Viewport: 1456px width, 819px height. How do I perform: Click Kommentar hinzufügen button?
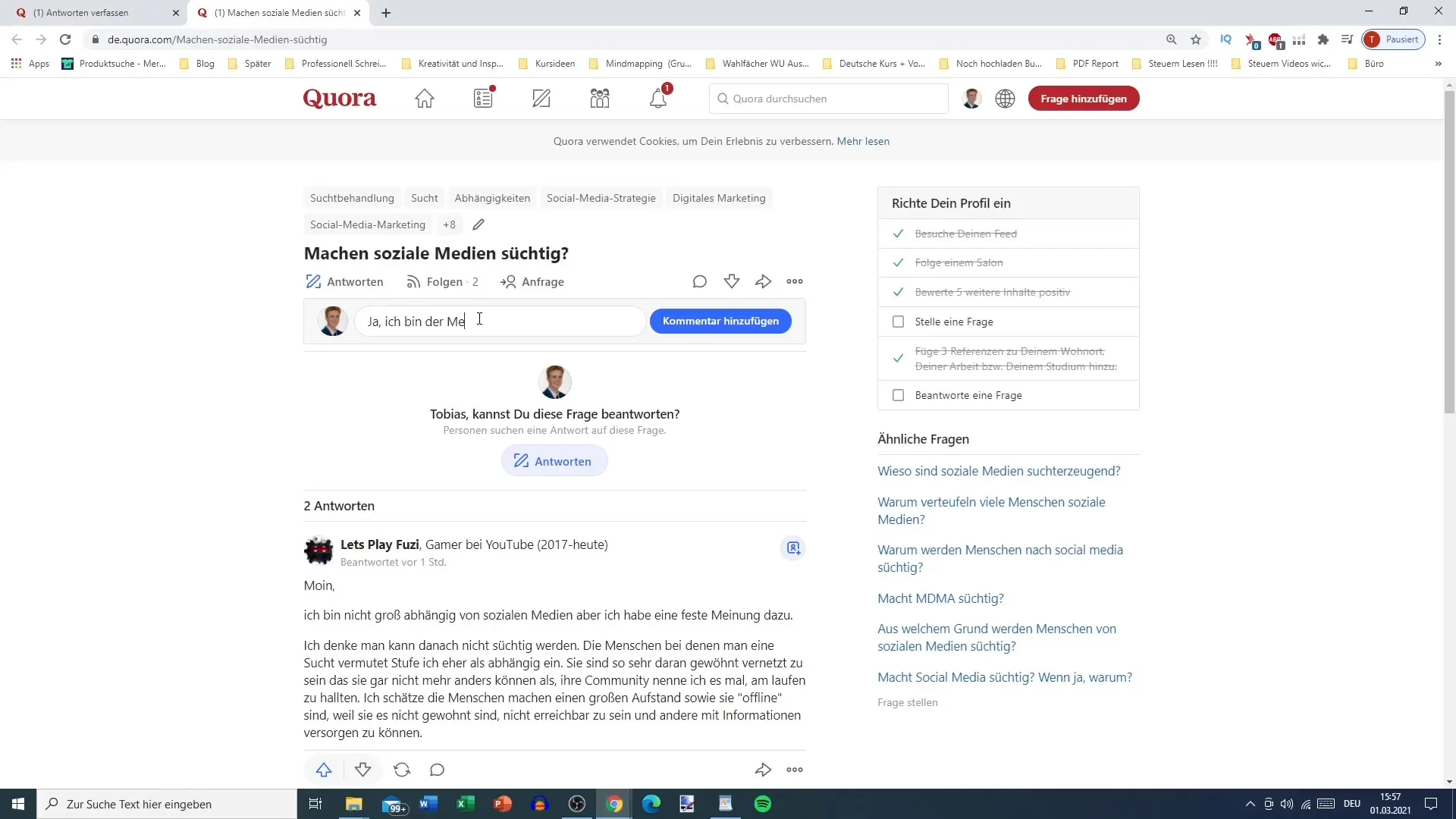pyautogui.click(x=720, y=321)
